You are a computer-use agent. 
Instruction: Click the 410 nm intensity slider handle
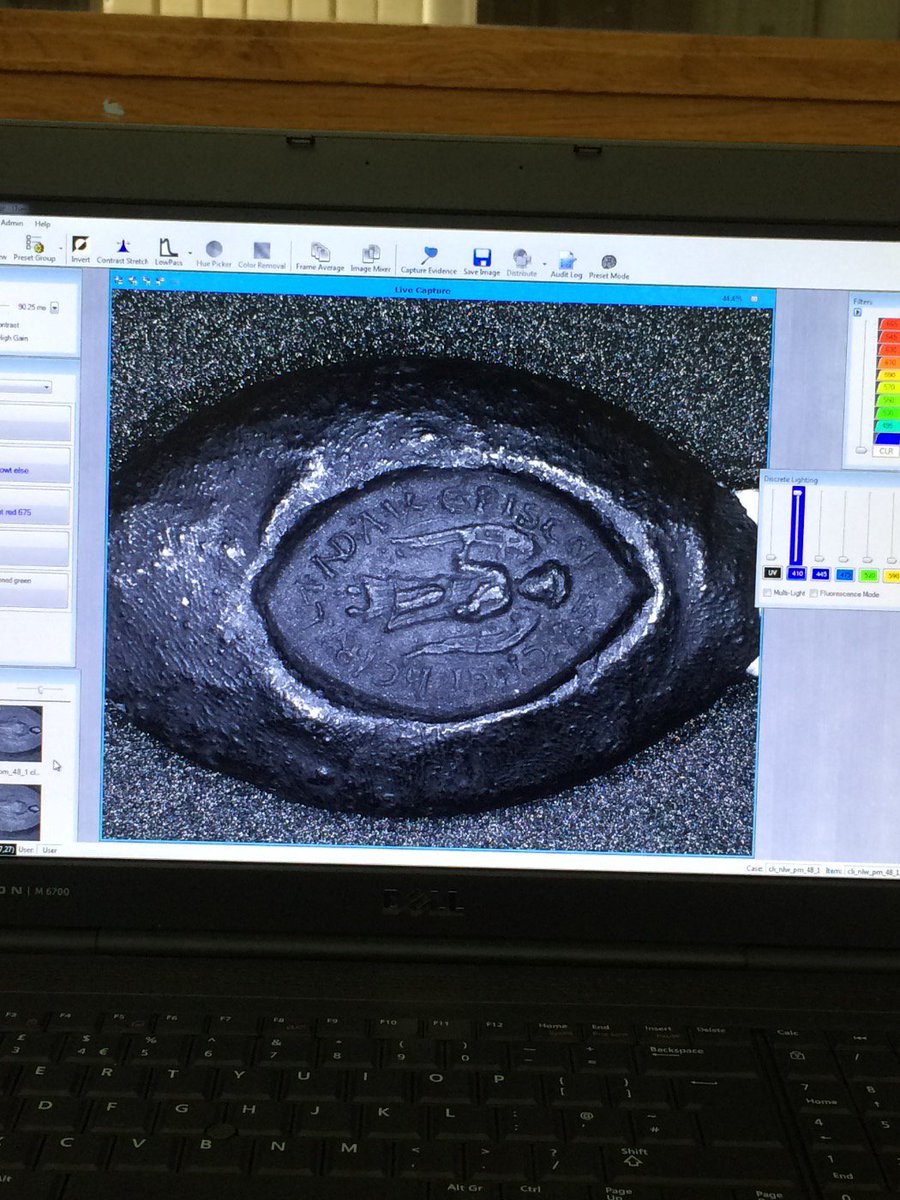tap(797, 493)
